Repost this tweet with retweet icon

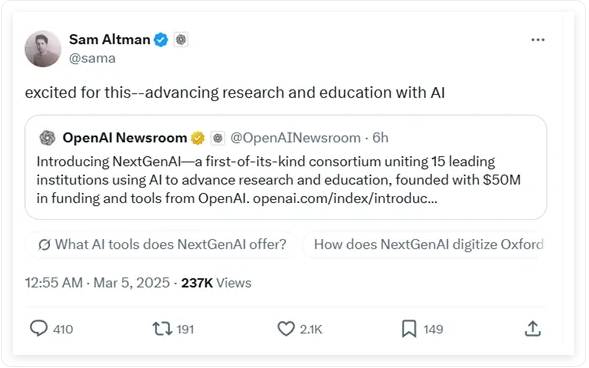[x=162, y=329]
